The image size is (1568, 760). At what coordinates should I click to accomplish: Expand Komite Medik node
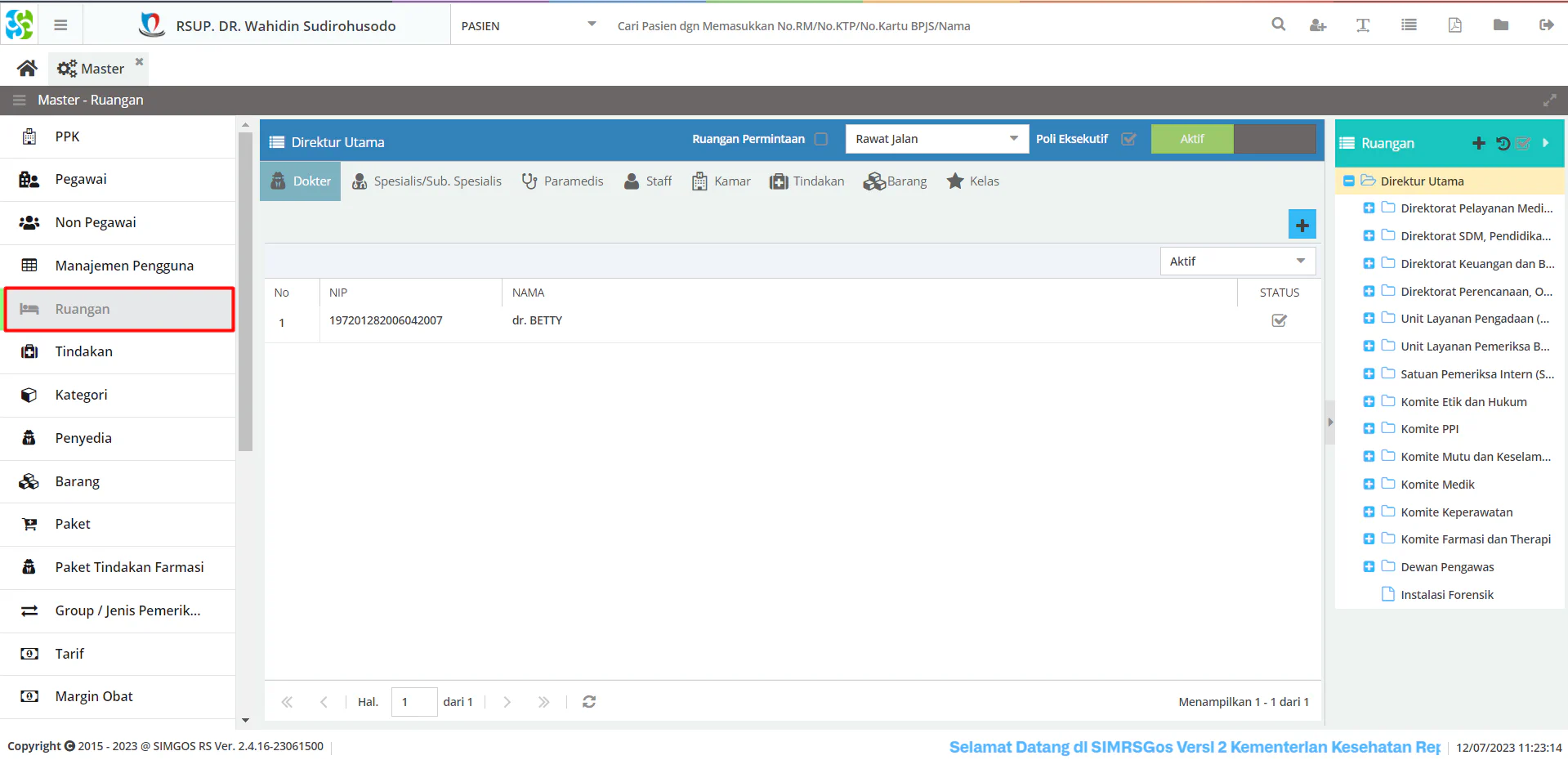click(1369, 485)
